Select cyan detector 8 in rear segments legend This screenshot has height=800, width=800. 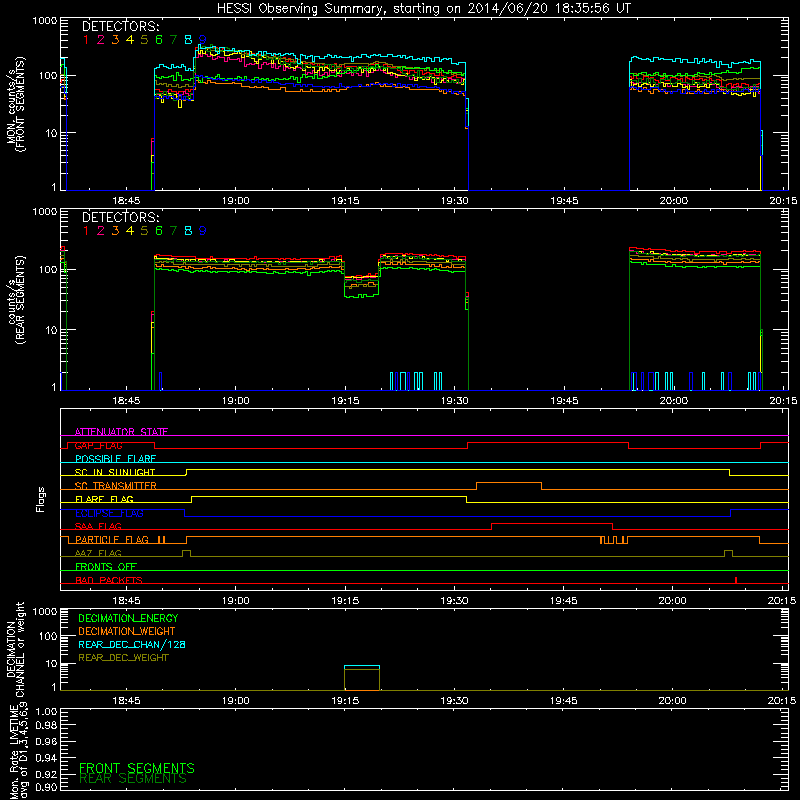(x=188, y=231)
